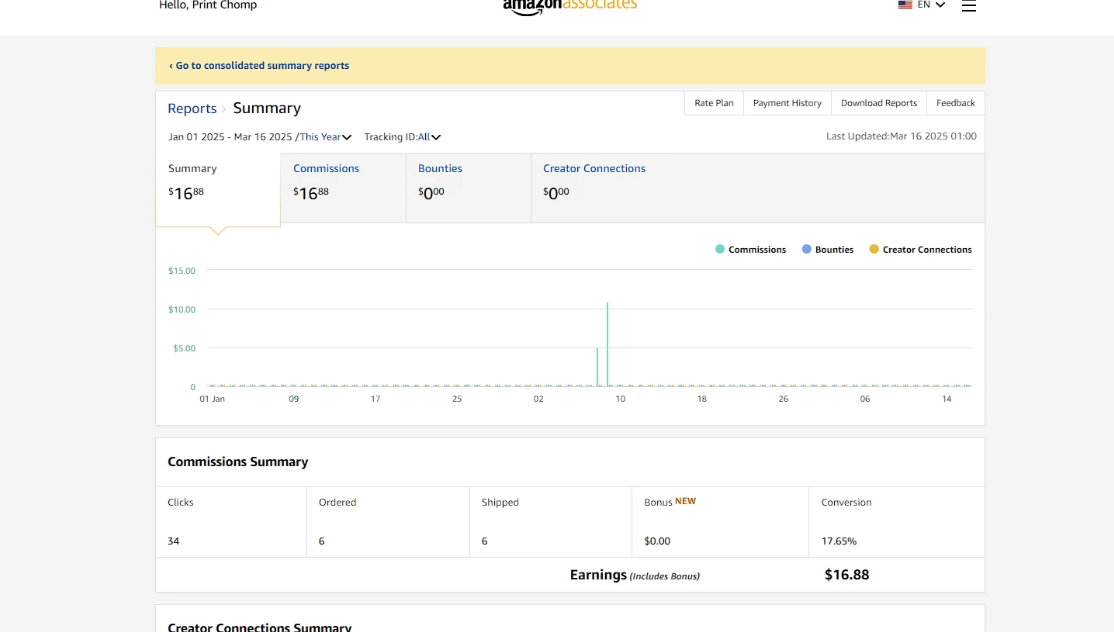
Task: Click the Commissions Summary heading
Action: pos(238,462)
